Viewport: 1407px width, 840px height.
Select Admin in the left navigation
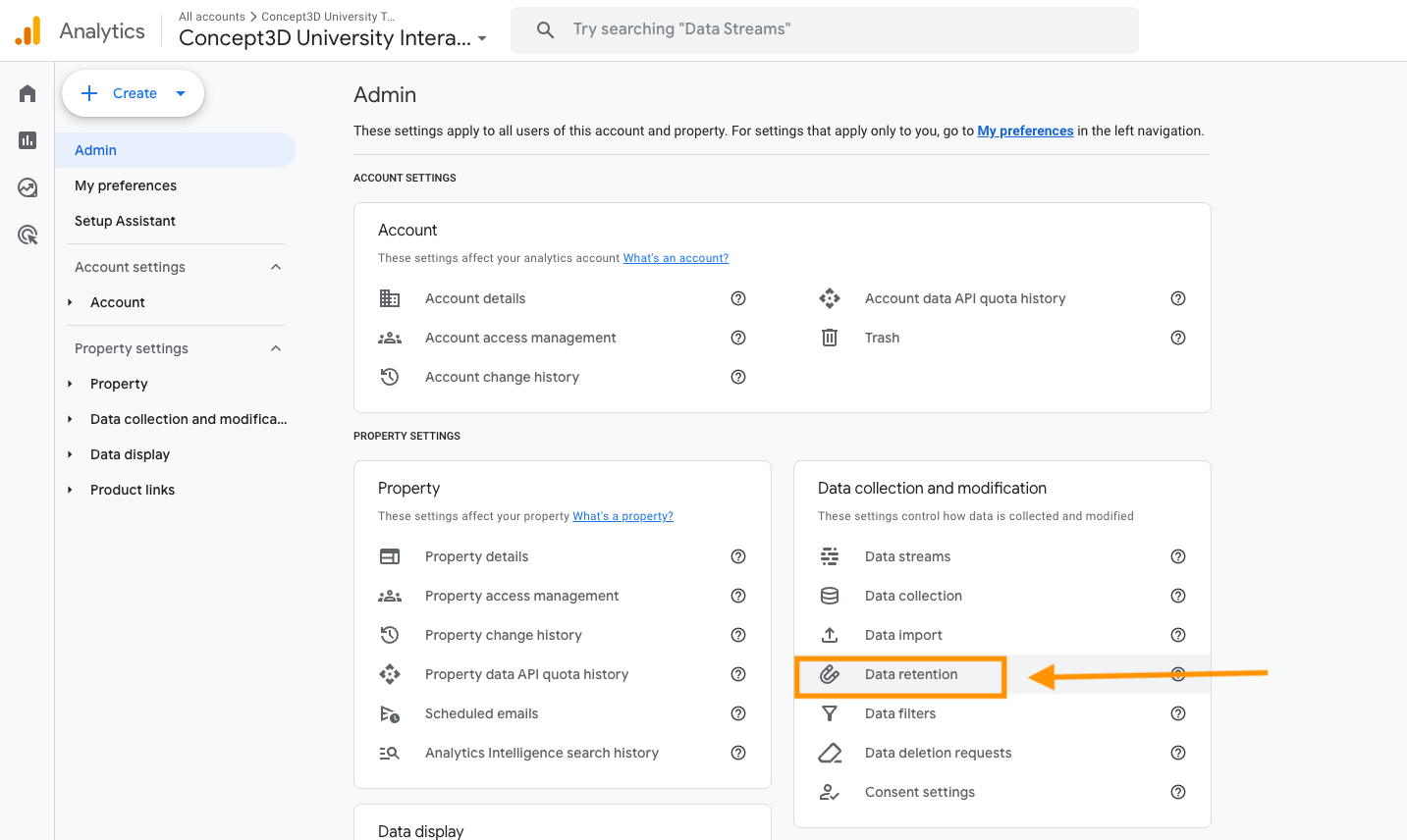(176, 150)
